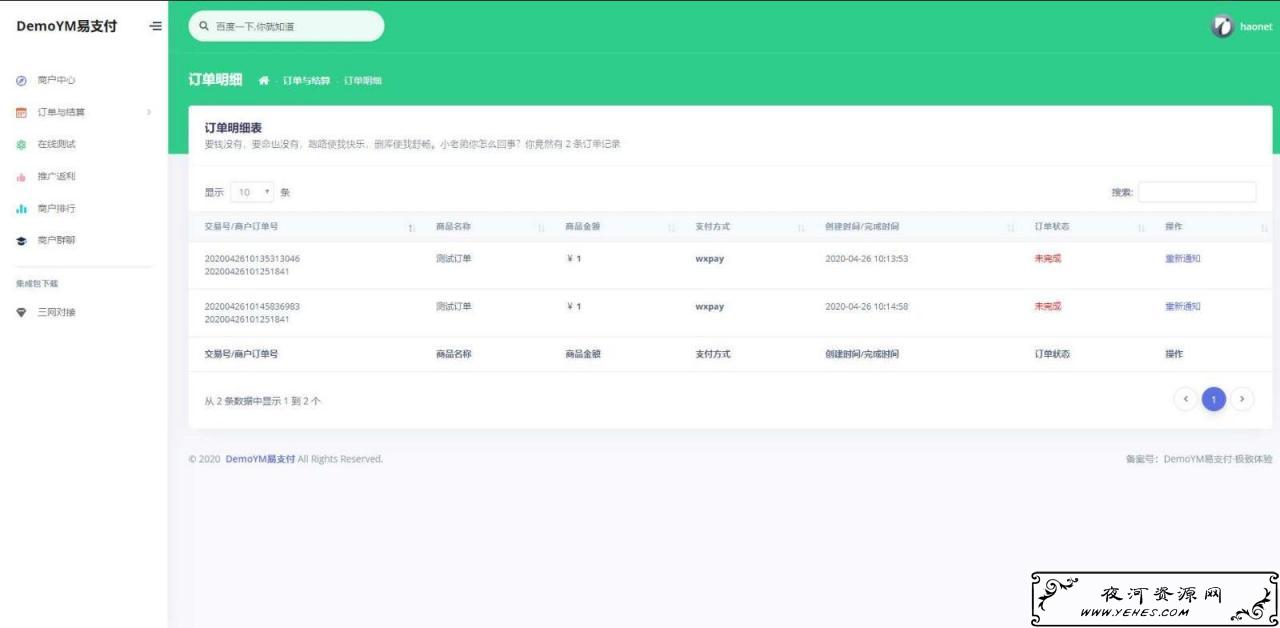Click transaction number 2020042610135313046

coord(252,259)
